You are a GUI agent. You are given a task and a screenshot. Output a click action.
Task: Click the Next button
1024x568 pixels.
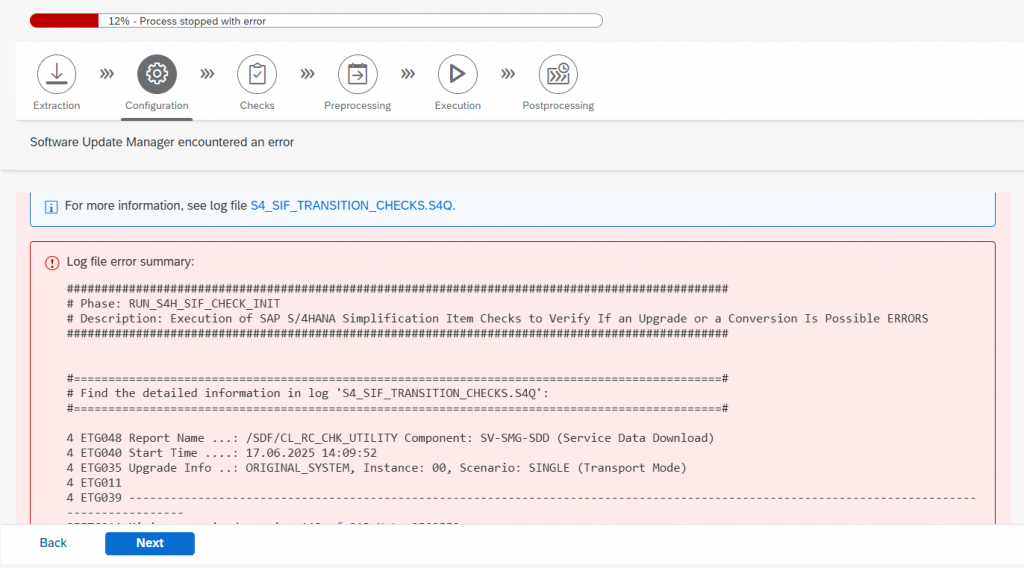[150, 543]
